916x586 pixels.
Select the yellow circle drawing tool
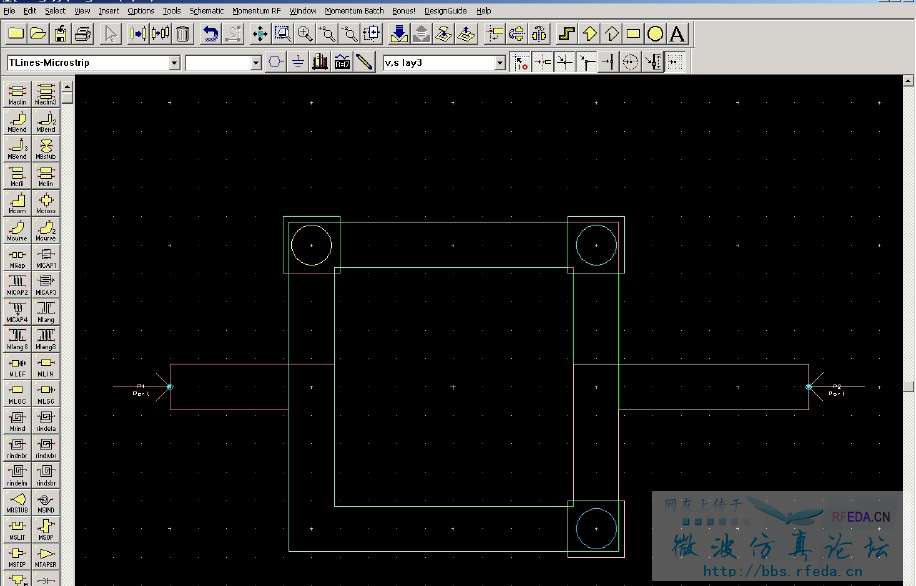click(655, 34)
